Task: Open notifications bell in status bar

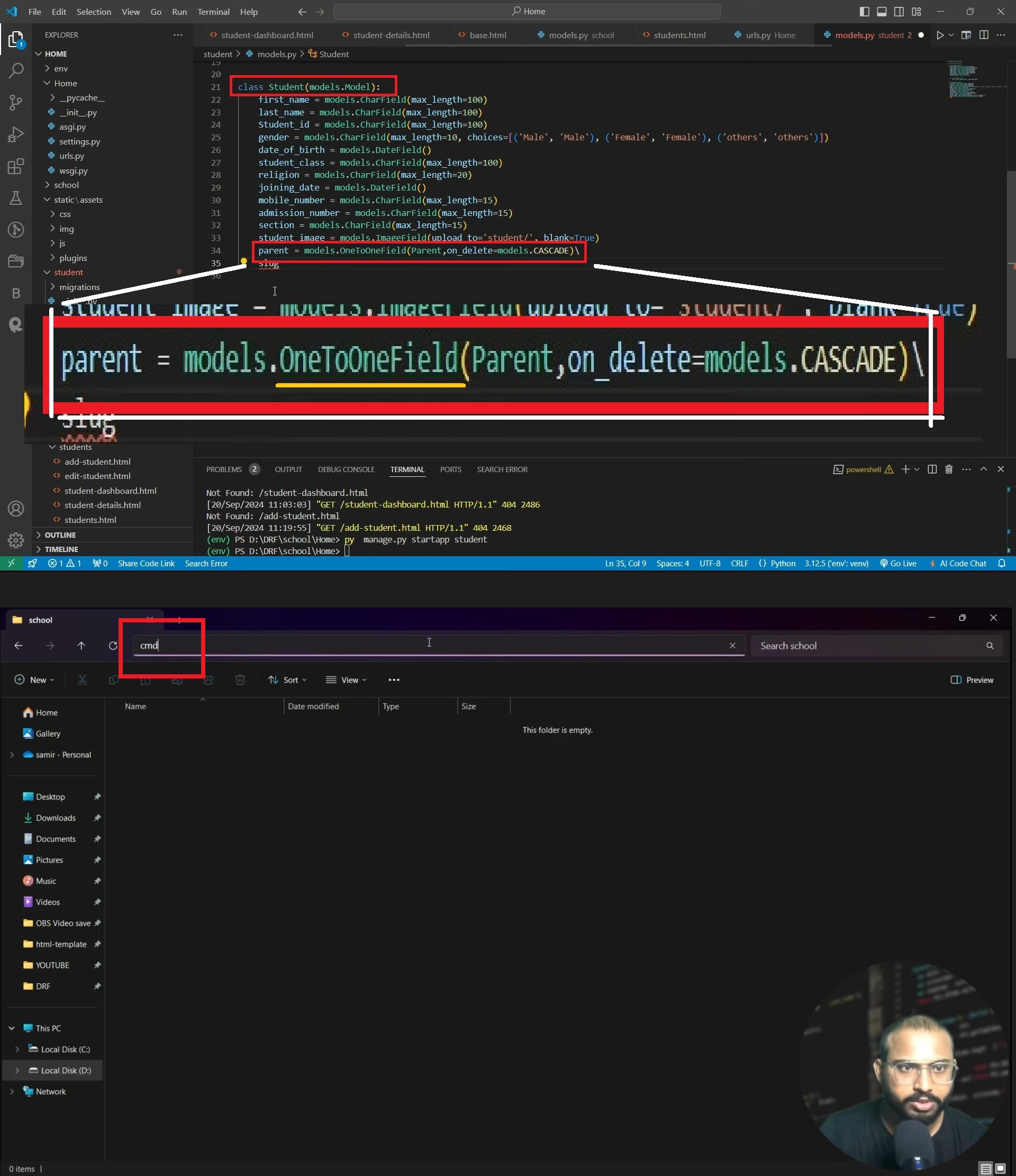Action: (x=1002, y=564)
